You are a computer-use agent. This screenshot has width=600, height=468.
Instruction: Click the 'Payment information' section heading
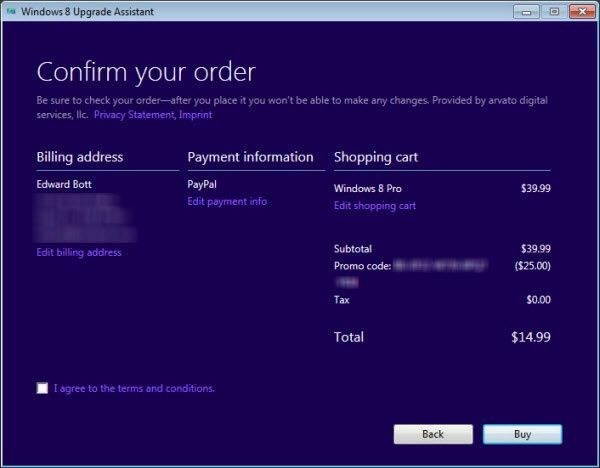(x=250, y=157)
